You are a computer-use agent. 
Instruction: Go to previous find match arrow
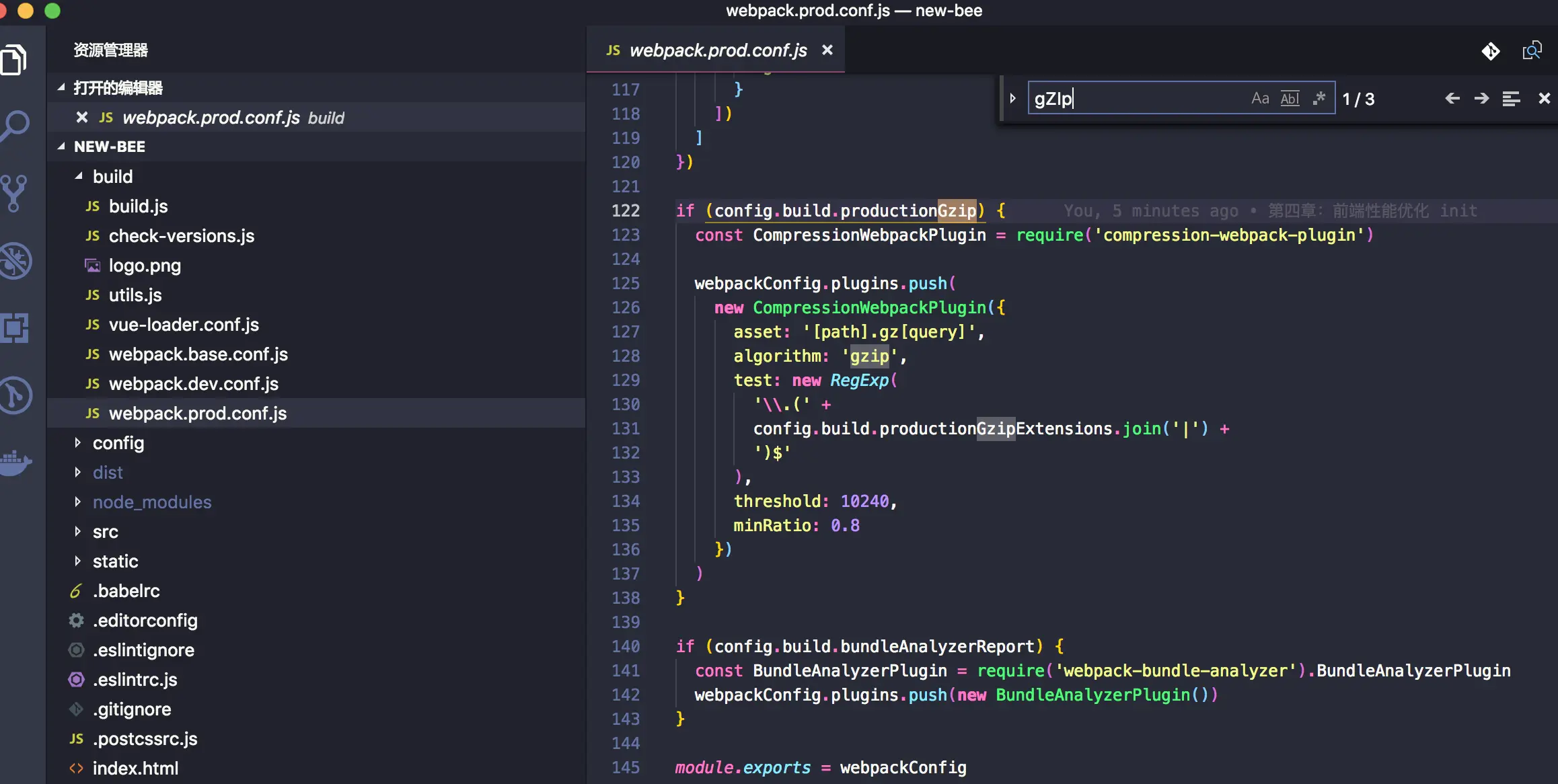[1452, 99]
